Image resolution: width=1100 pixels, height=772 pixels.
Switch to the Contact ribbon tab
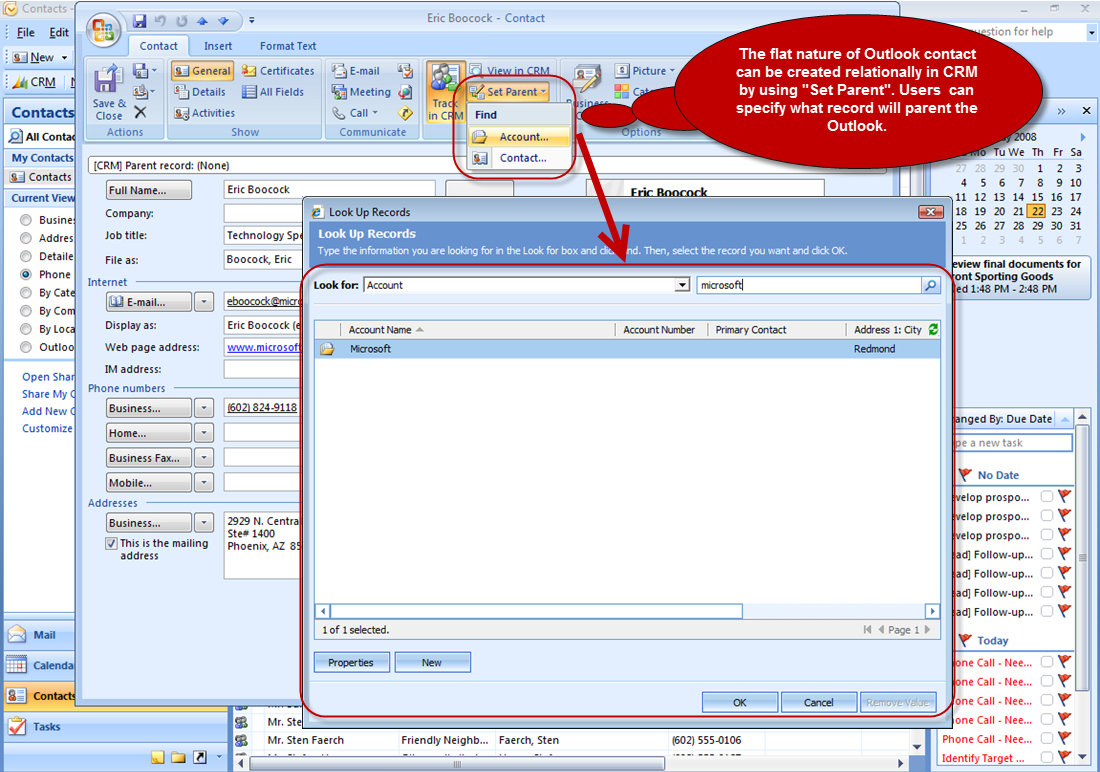[x=159, y=46]
